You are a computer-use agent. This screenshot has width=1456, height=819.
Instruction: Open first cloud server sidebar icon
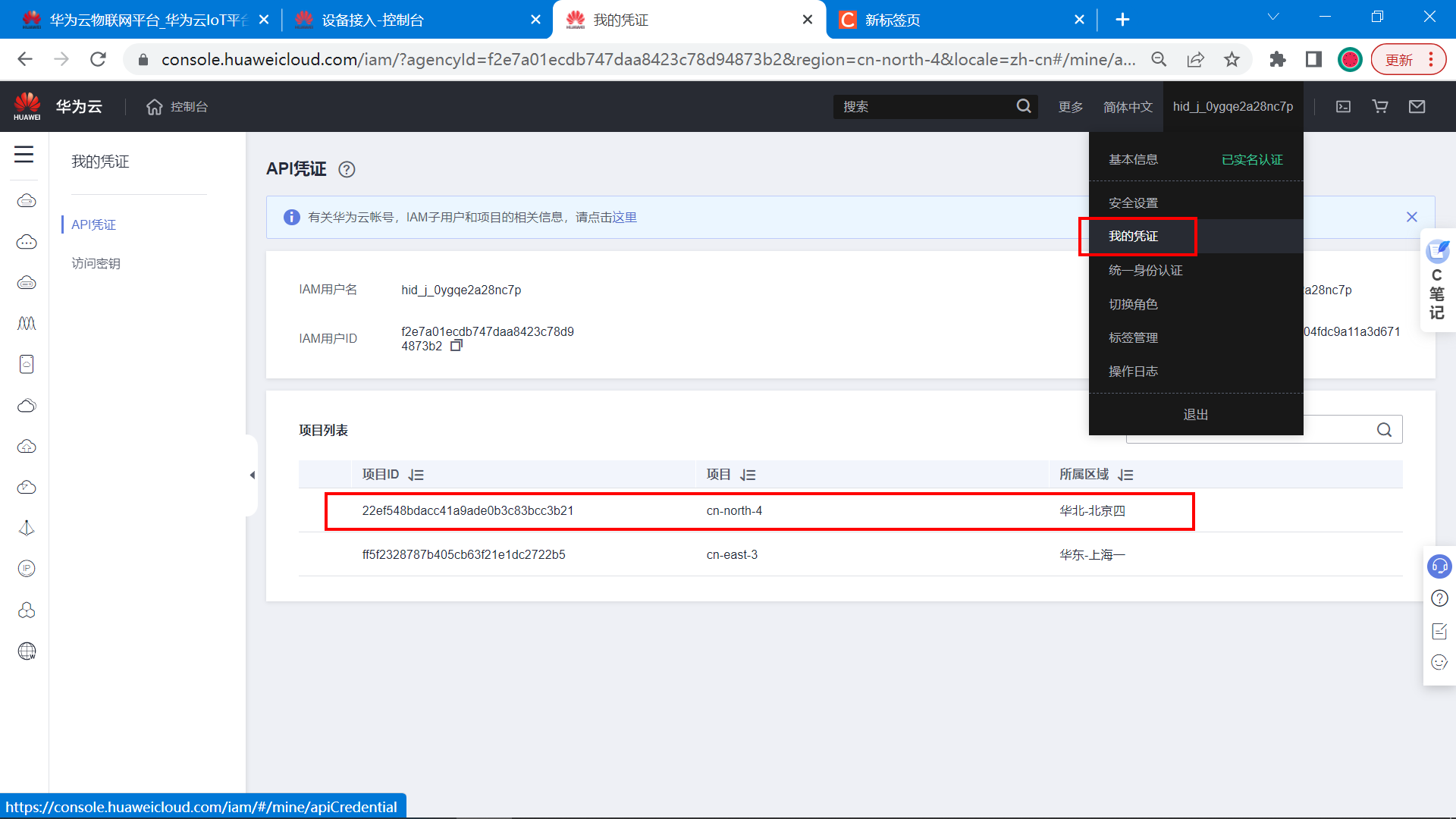(x=27, y=200)
